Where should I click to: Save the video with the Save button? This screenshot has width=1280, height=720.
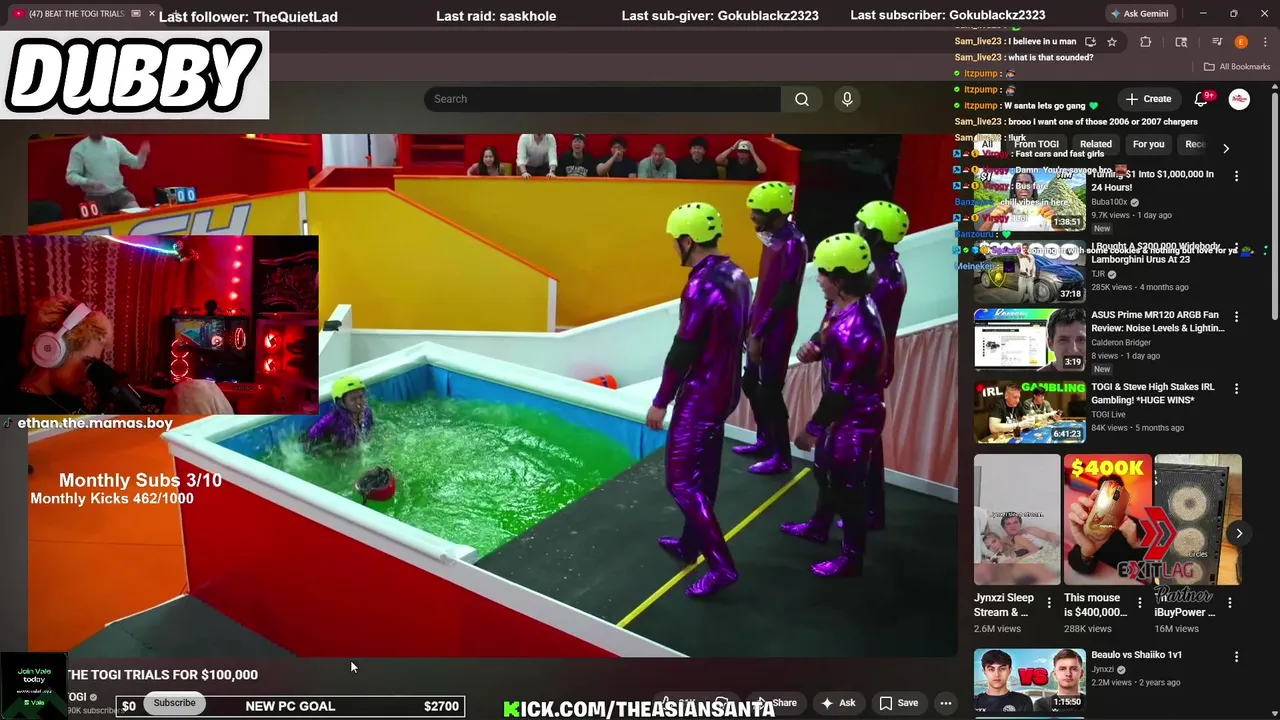(x=898, y=703)
